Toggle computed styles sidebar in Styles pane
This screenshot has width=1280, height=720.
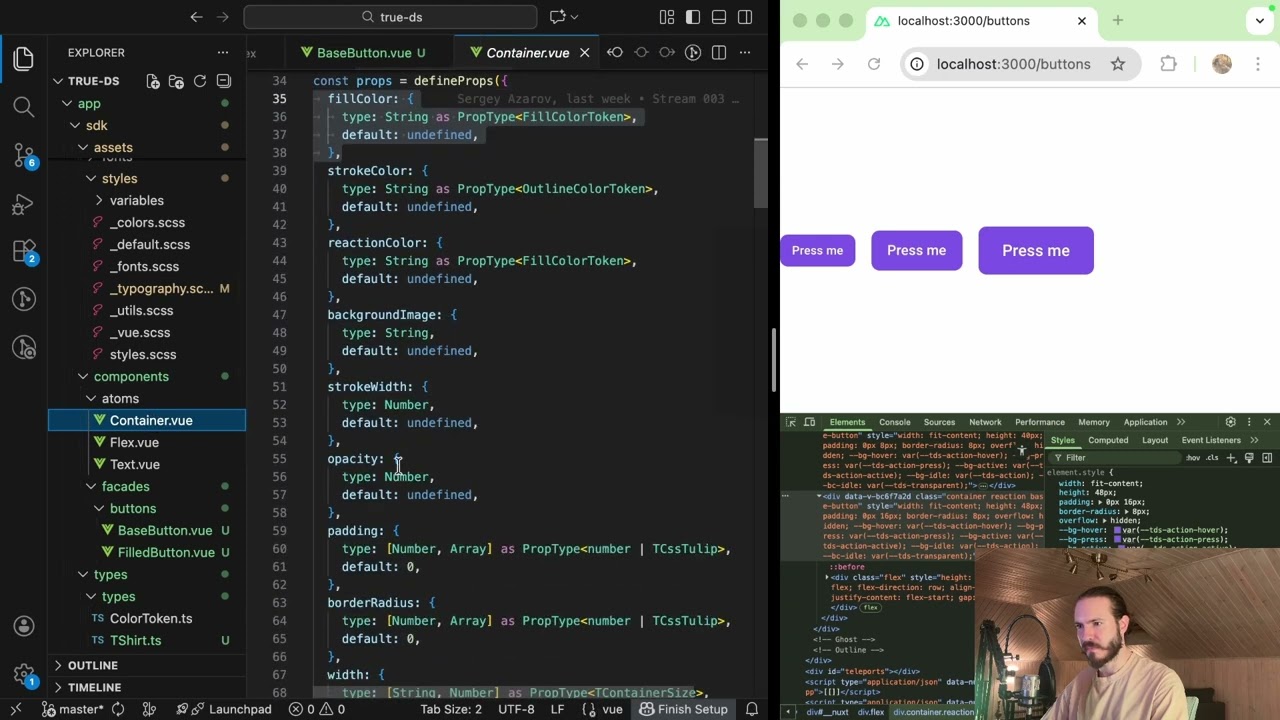coord(1267,458)
